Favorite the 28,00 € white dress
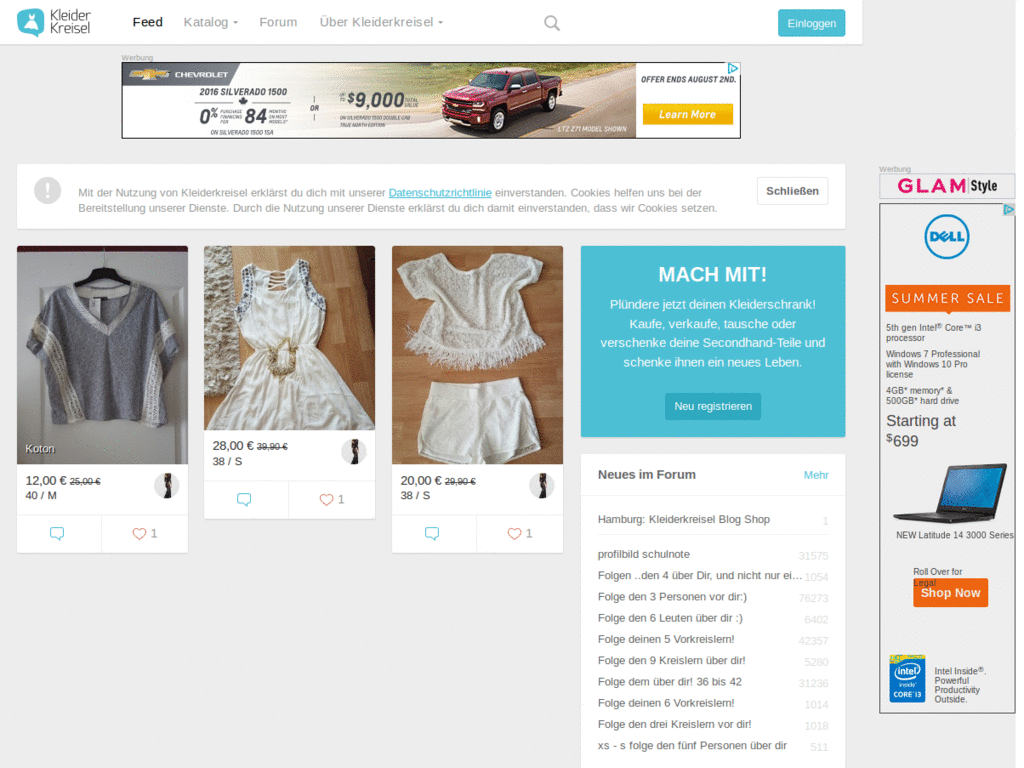This screenshot has height=768, width=1024. [x=331, y=500]
